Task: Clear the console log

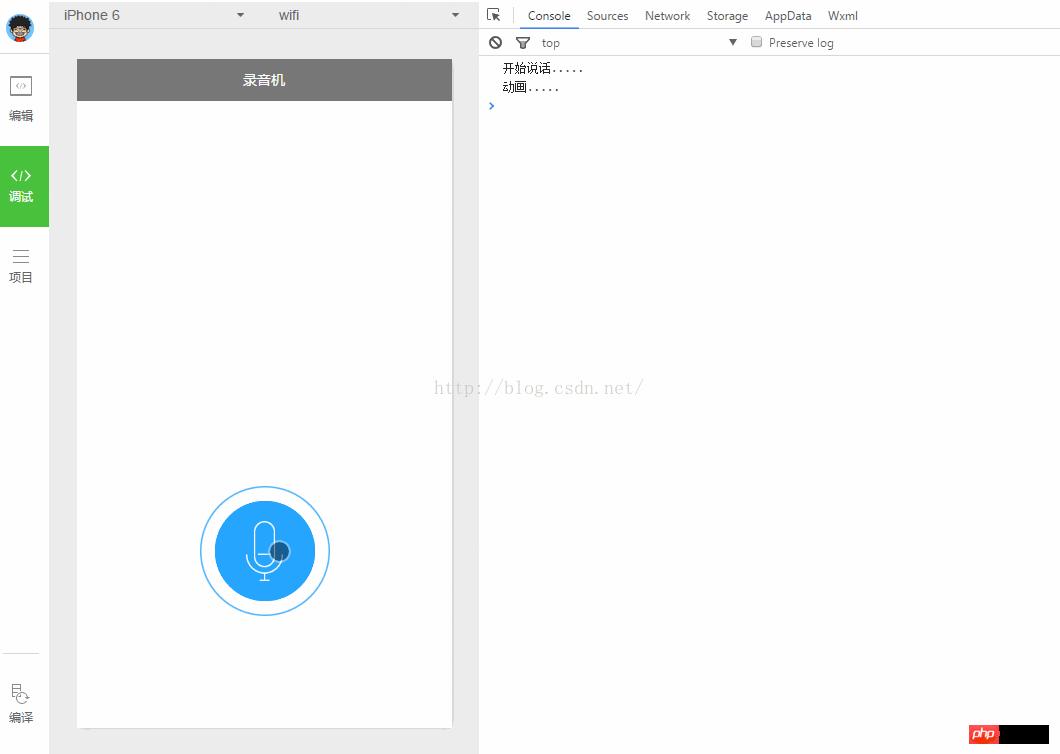Action: click(x=495, y=43)
